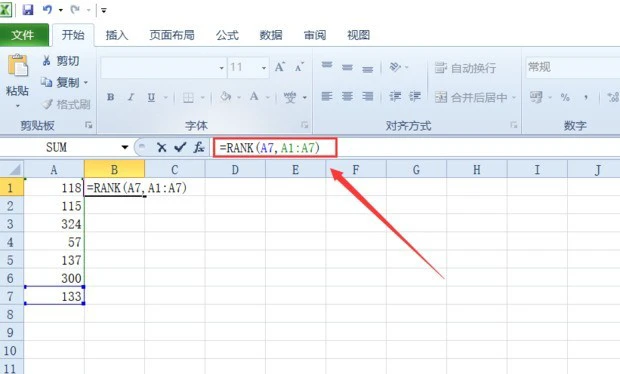Viewport: 620px width, 374px height.
Task: Click the Increase Indent icon
Action: pyautogui.click(x=415, y=96)
